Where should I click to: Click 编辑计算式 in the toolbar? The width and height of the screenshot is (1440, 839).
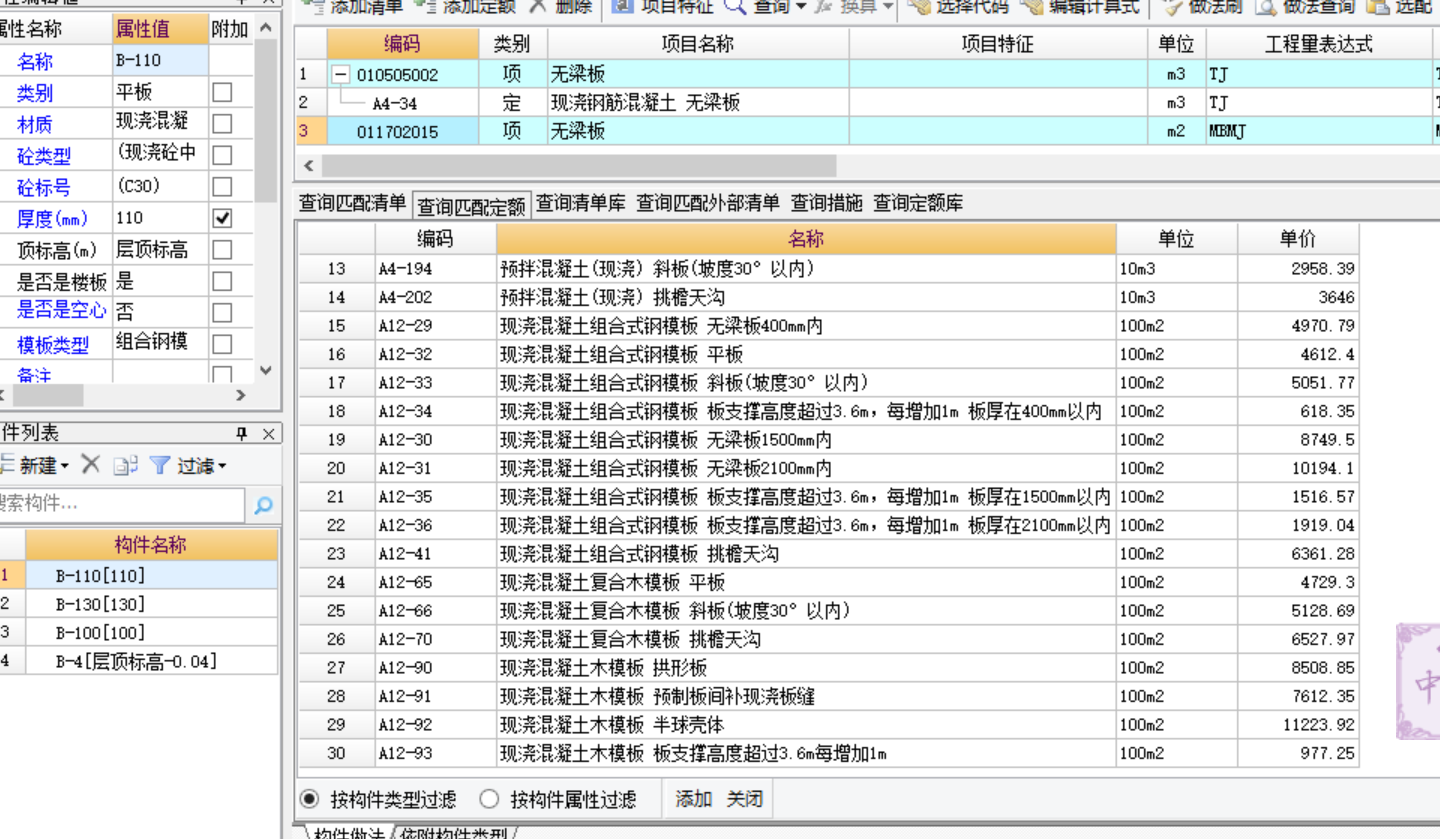coord(1080,7)
